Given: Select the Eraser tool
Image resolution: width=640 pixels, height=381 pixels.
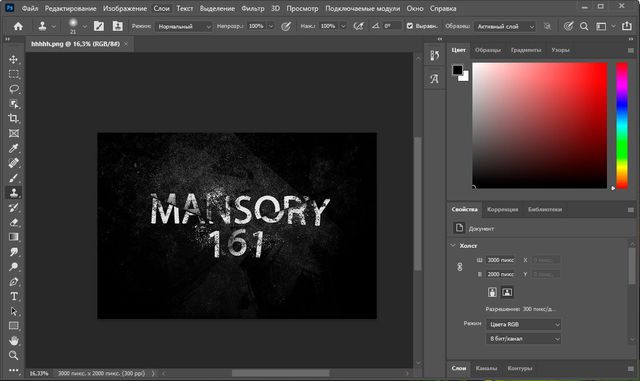Looking at the screenshot, I should (x=13, y=223).
